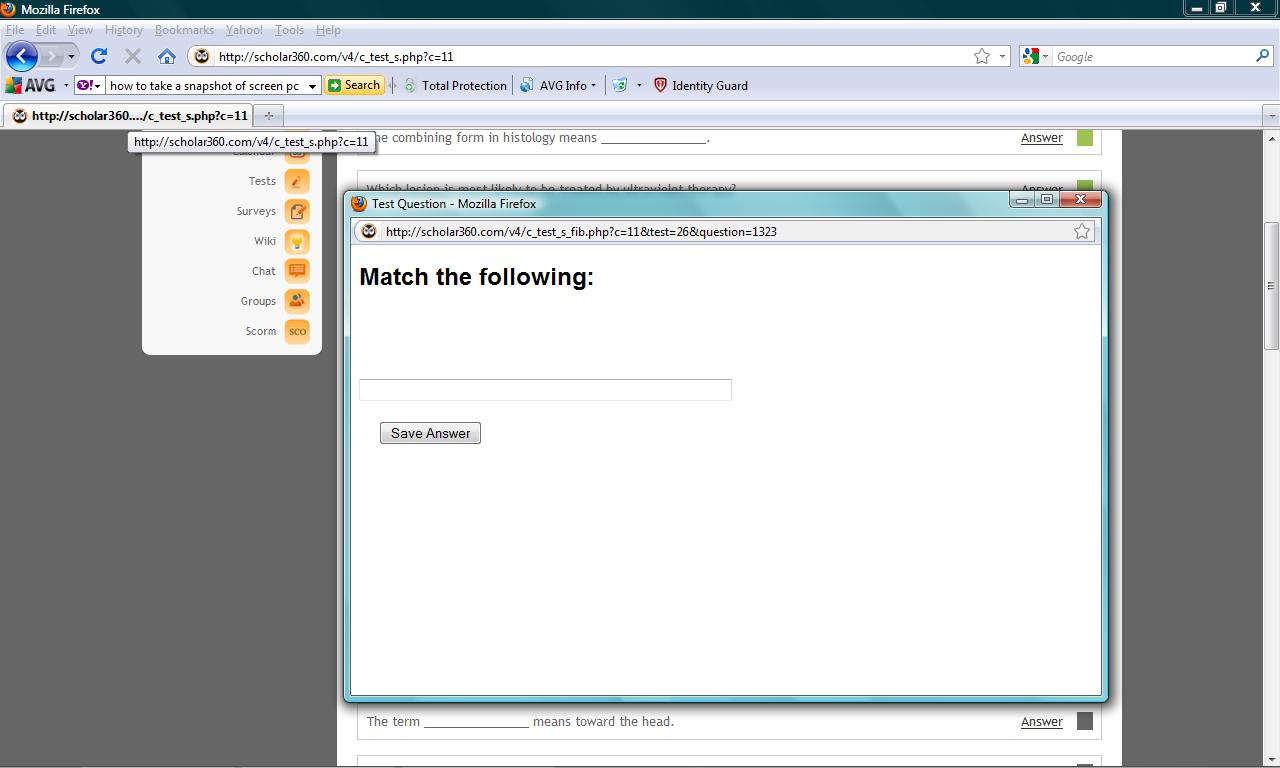Open the Bookmarks menu
1280x768 pixels.
pyautogui.click(x=184, y=30)
